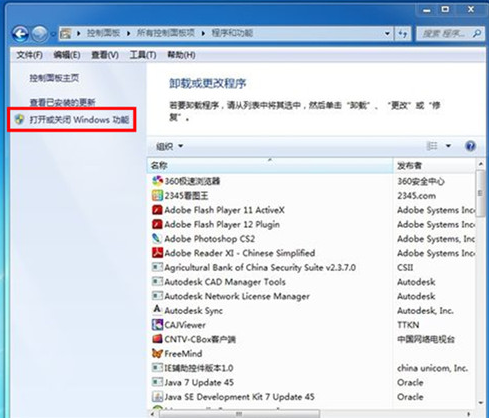The image size is (489, 418).
Task: Click the Control Panel icon in address bar
Action: click(x=66, y=33)
